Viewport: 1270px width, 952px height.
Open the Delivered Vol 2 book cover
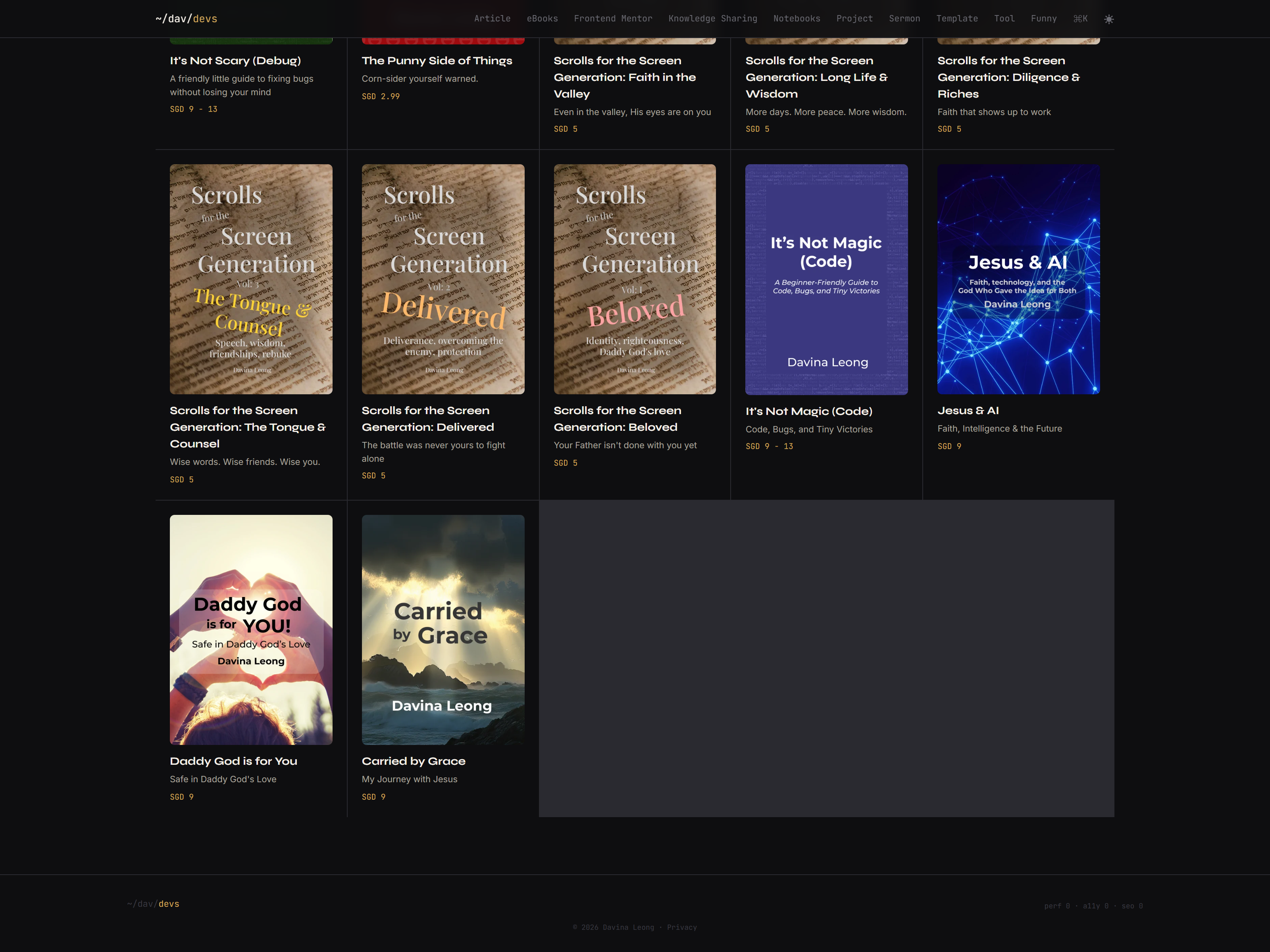(x=443, y=280)
